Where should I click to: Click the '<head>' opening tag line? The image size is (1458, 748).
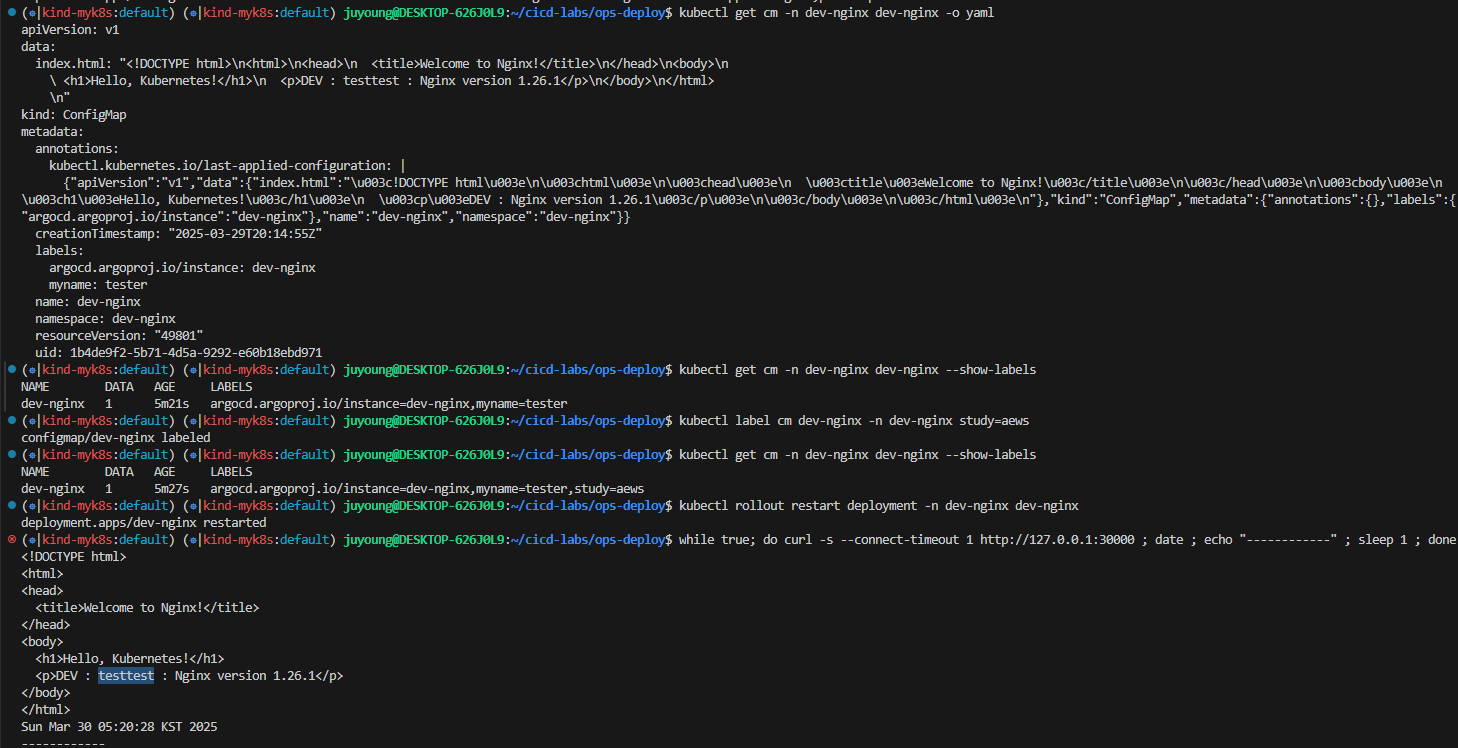pyautogui.click(x=42, y=591)
